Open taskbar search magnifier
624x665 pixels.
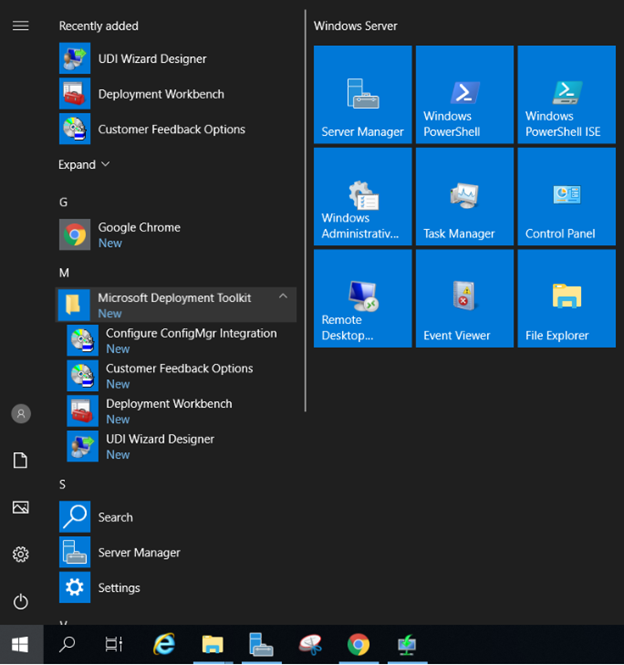tap(67, 645)
